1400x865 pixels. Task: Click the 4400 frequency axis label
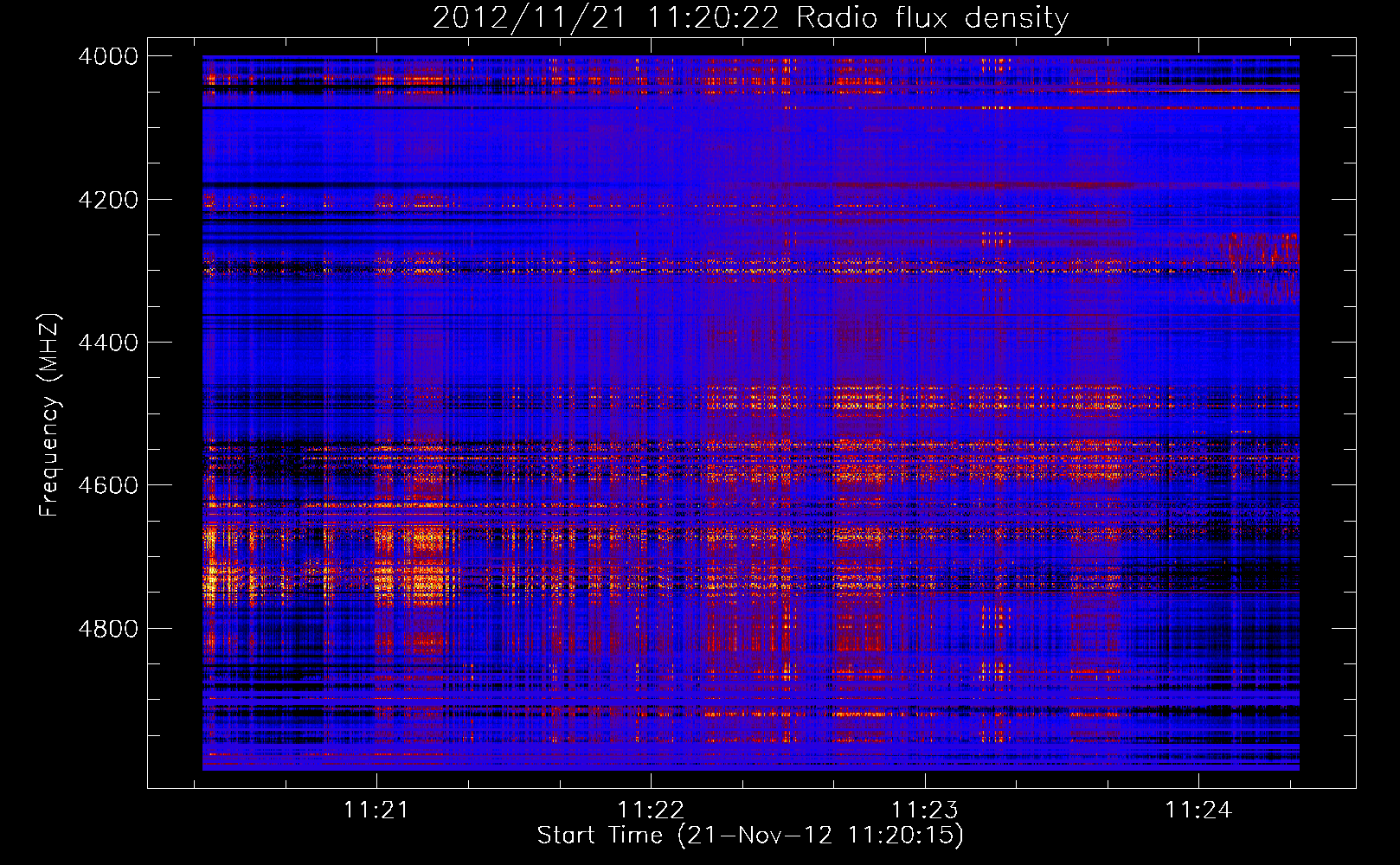coord(108,343)
